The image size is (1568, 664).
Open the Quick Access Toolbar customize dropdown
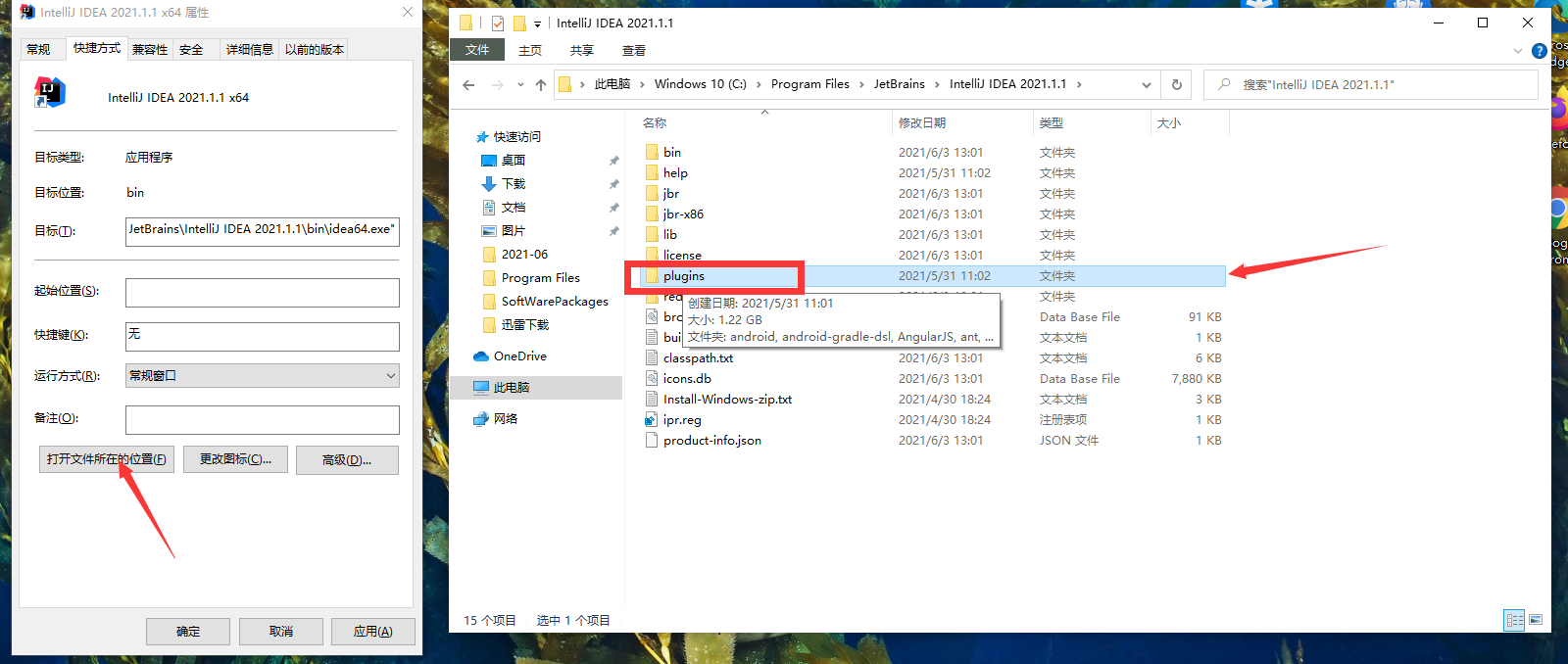click(x=537, y=24)
